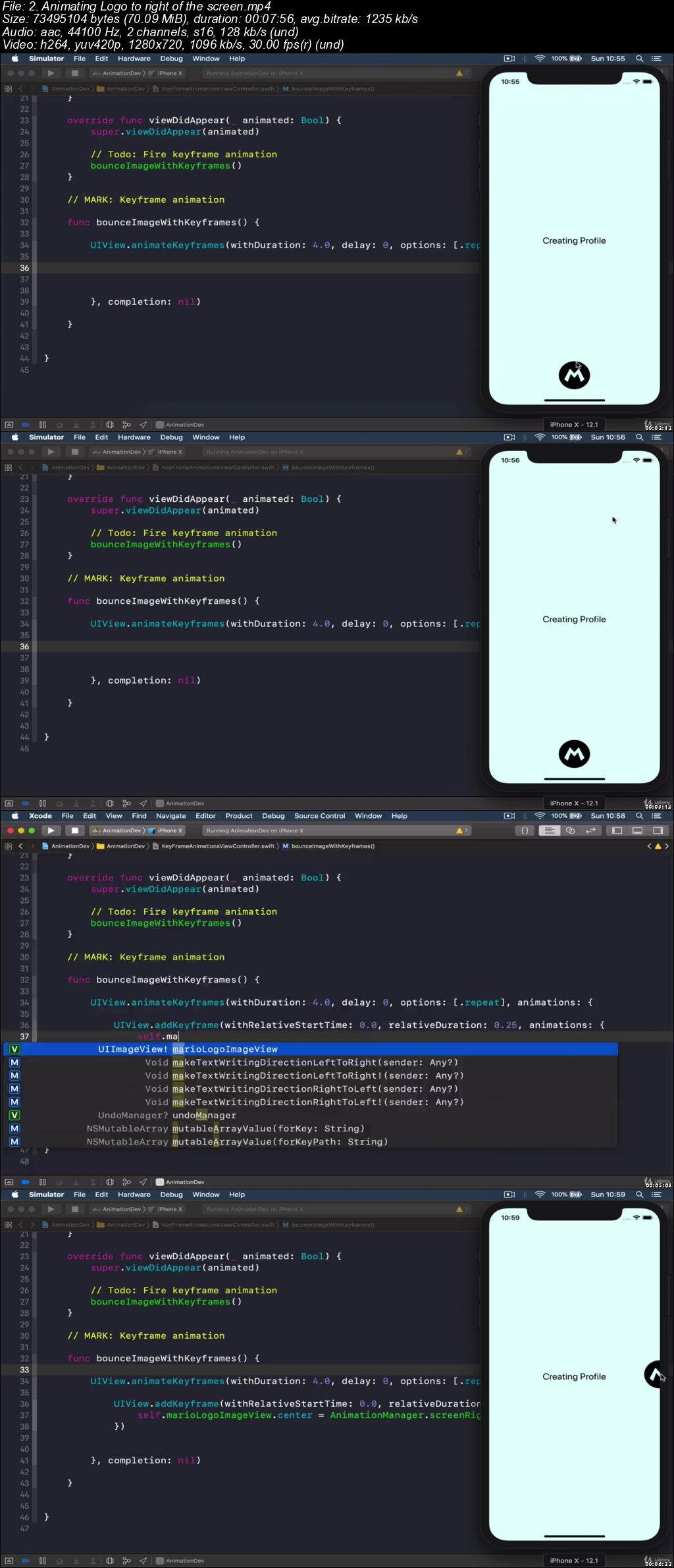This screenshot has width=674, height=1568.
Task: Select mutableArrayValue(forKey: String) suggestion
Action: (x=311, y=1128)
